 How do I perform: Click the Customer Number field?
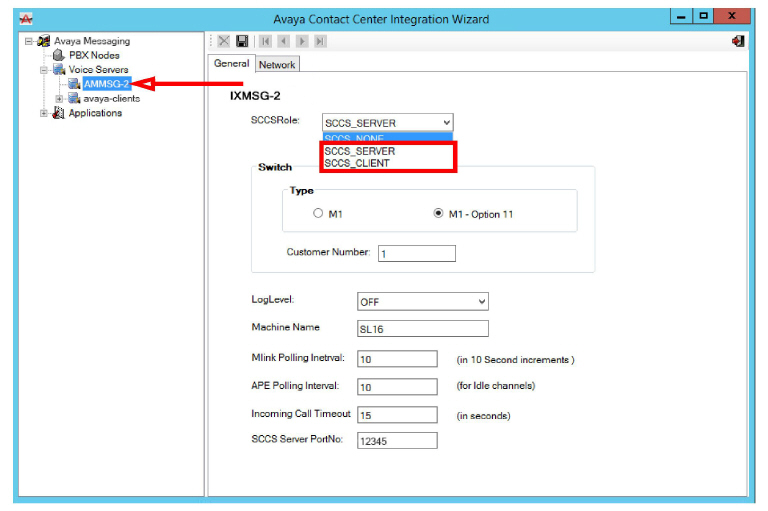[417, 254]
